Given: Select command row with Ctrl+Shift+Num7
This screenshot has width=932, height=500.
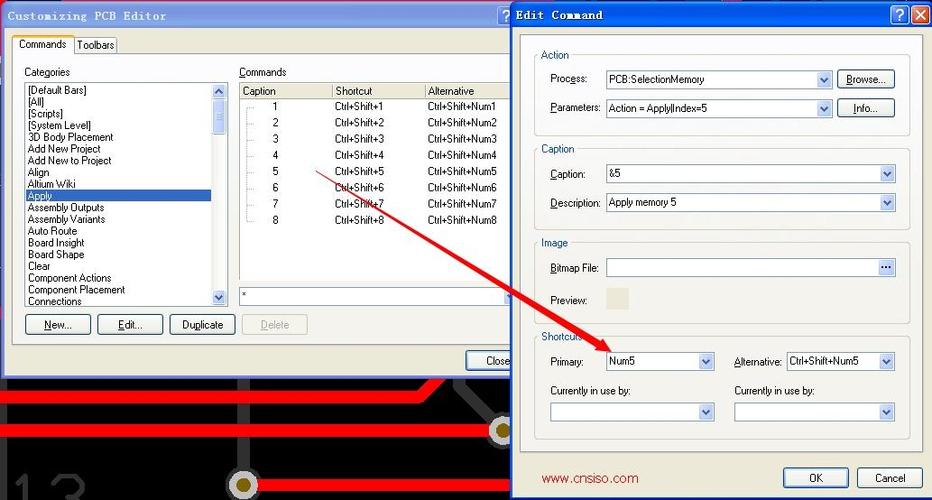Looking at the screenshot, I should pyautogui.click(x=374, y=203).
